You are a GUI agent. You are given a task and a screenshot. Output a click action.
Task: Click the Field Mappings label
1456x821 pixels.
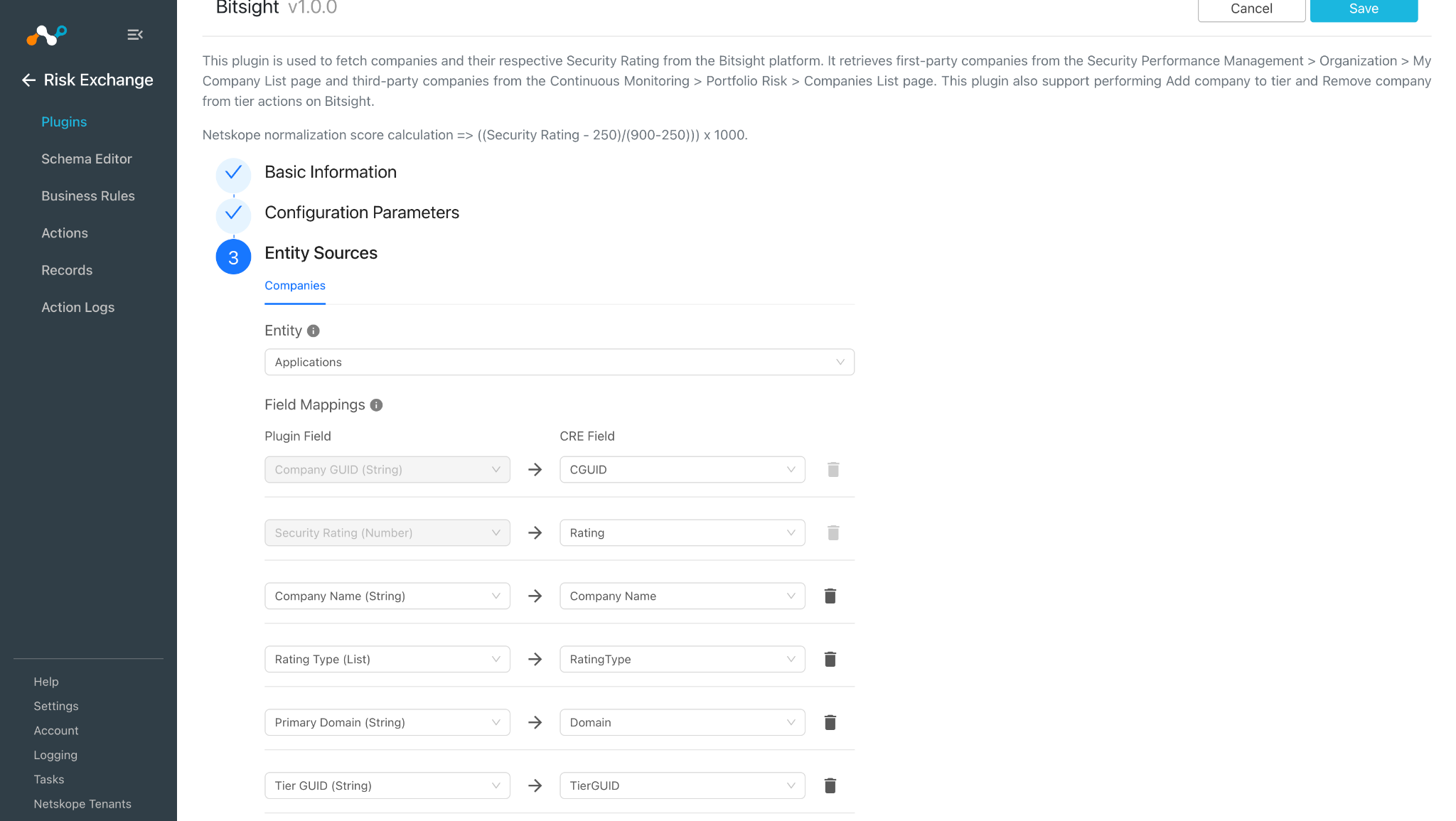[315, 405]
